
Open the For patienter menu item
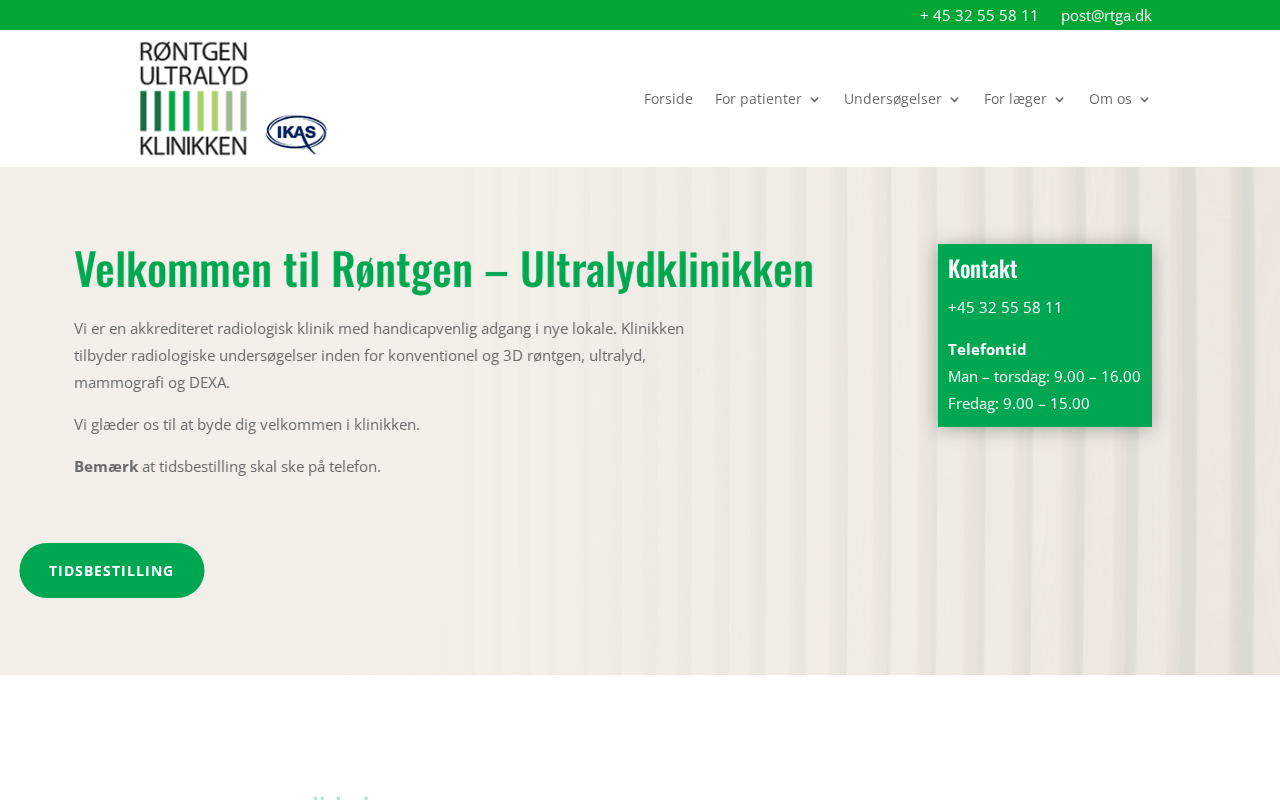point(758,99)
